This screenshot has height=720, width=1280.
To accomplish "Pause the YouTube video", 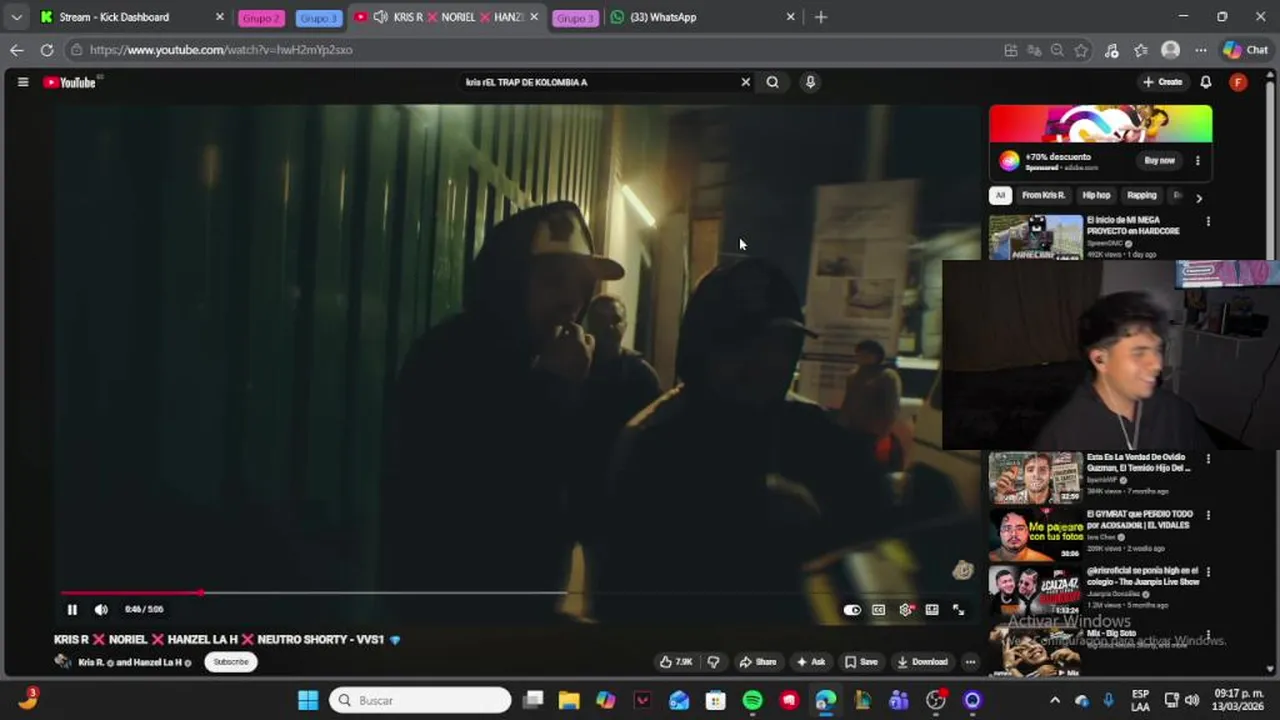I will 72,609.
